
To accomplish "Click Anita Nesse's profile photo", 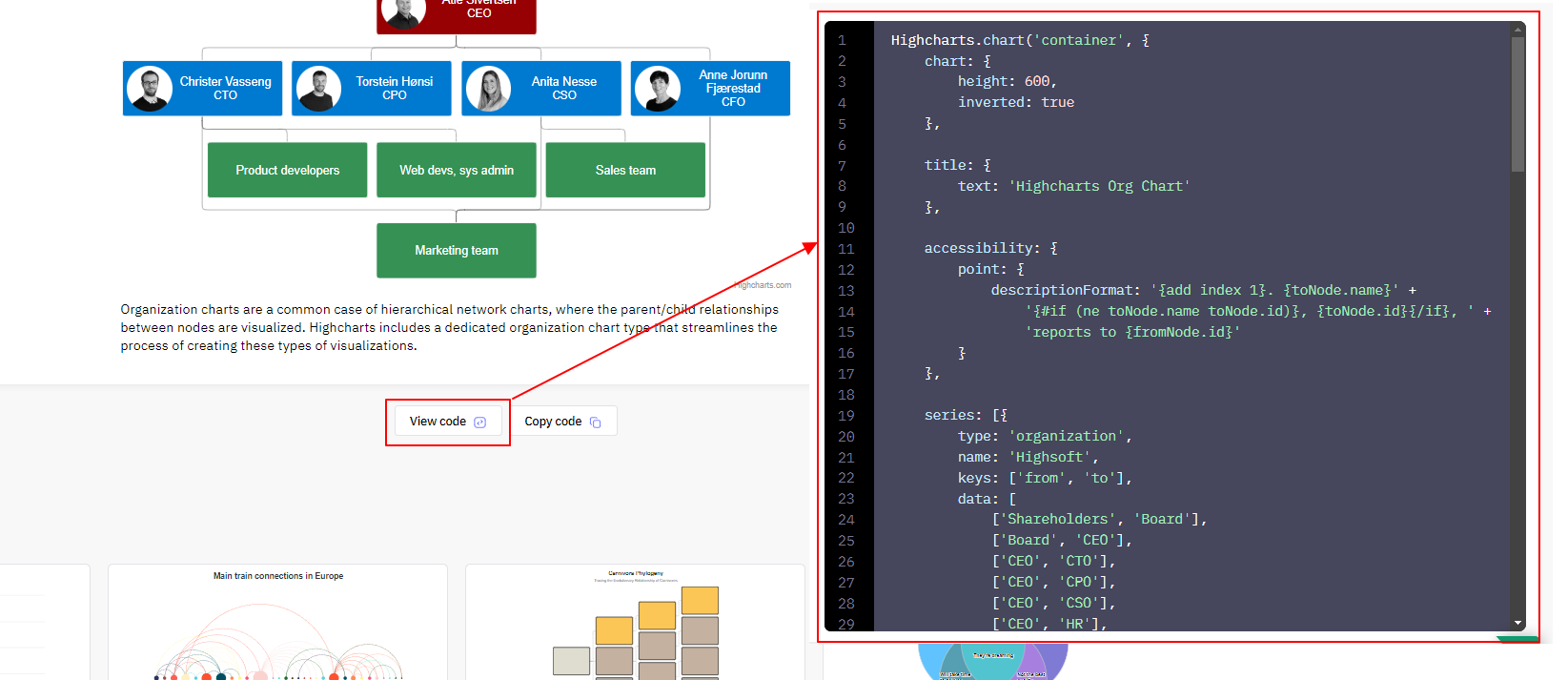I will click(488, 89).
